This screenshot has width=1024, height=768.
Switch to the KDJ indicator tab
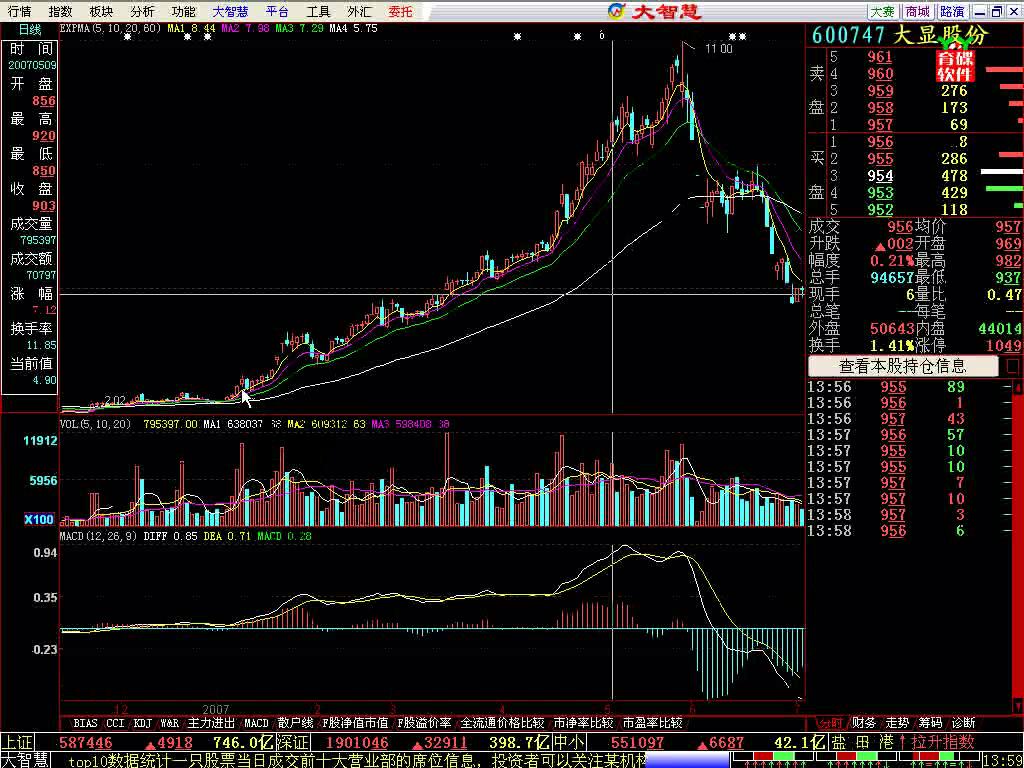pyautogui.click(x=142, y=723)
